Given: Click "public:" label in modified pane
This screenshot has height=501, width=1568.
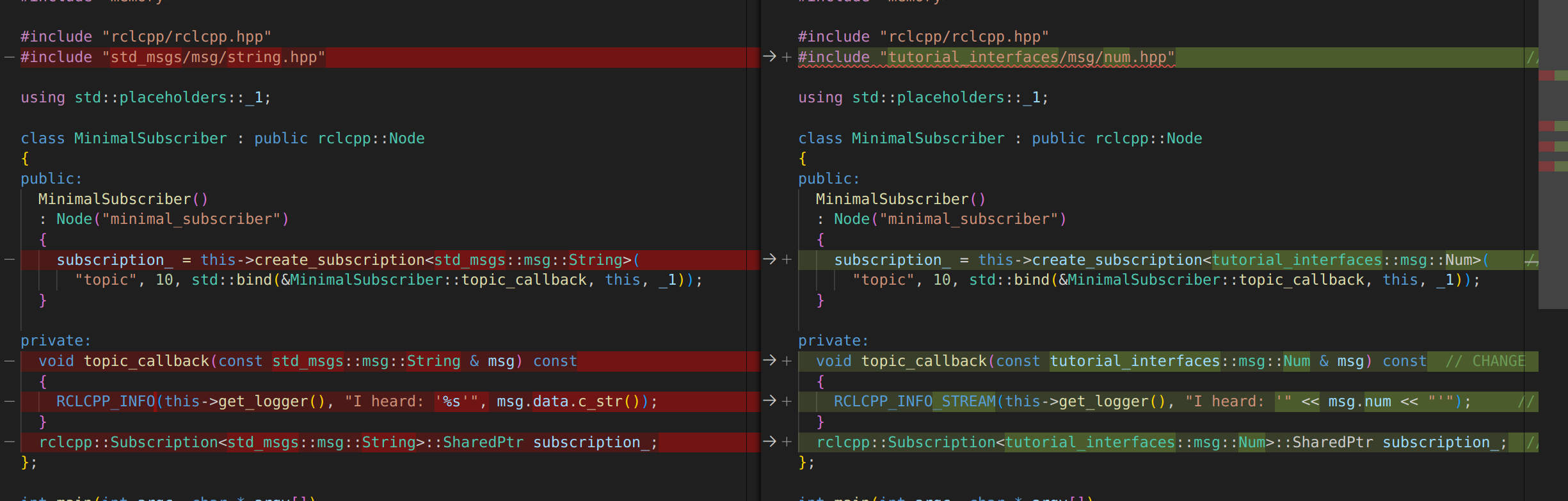Looking at the screenshot, I should click(829, 179).
